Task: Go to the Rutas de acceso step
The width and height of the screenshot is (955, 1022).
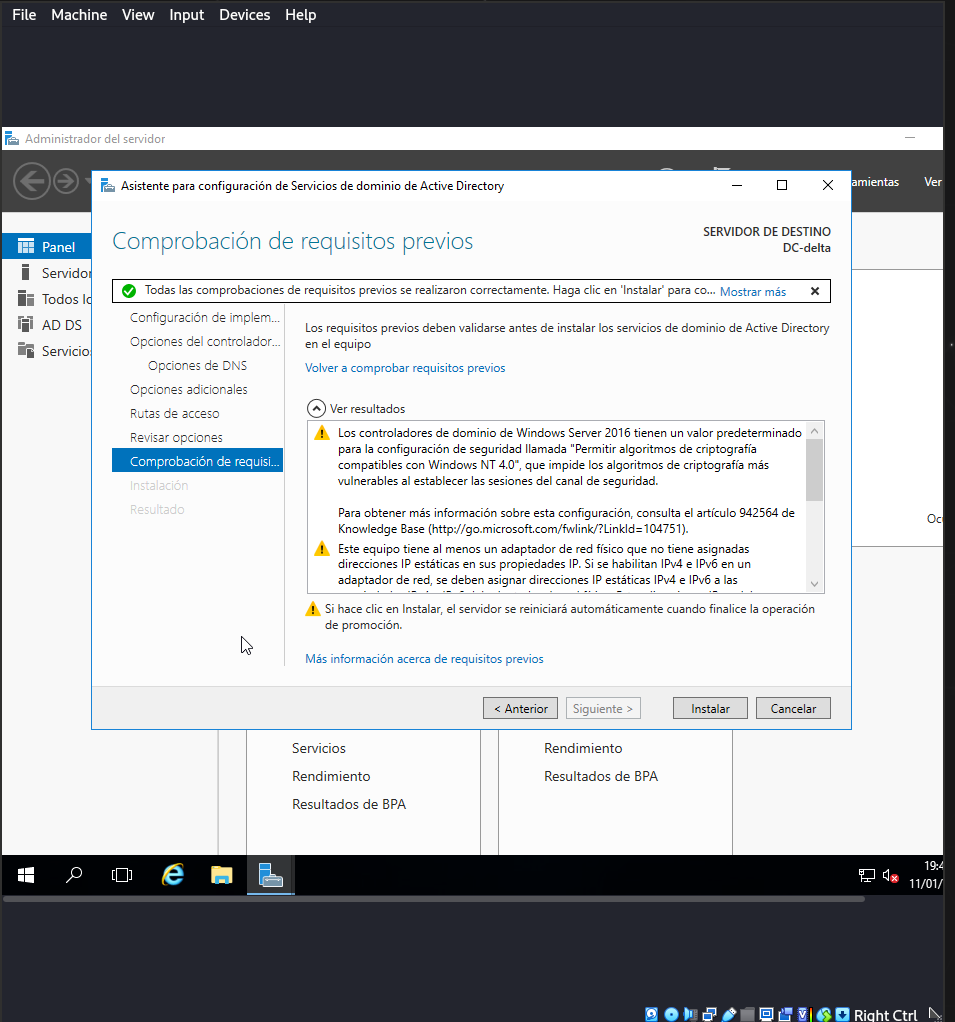Action: (x=175, y=414)
